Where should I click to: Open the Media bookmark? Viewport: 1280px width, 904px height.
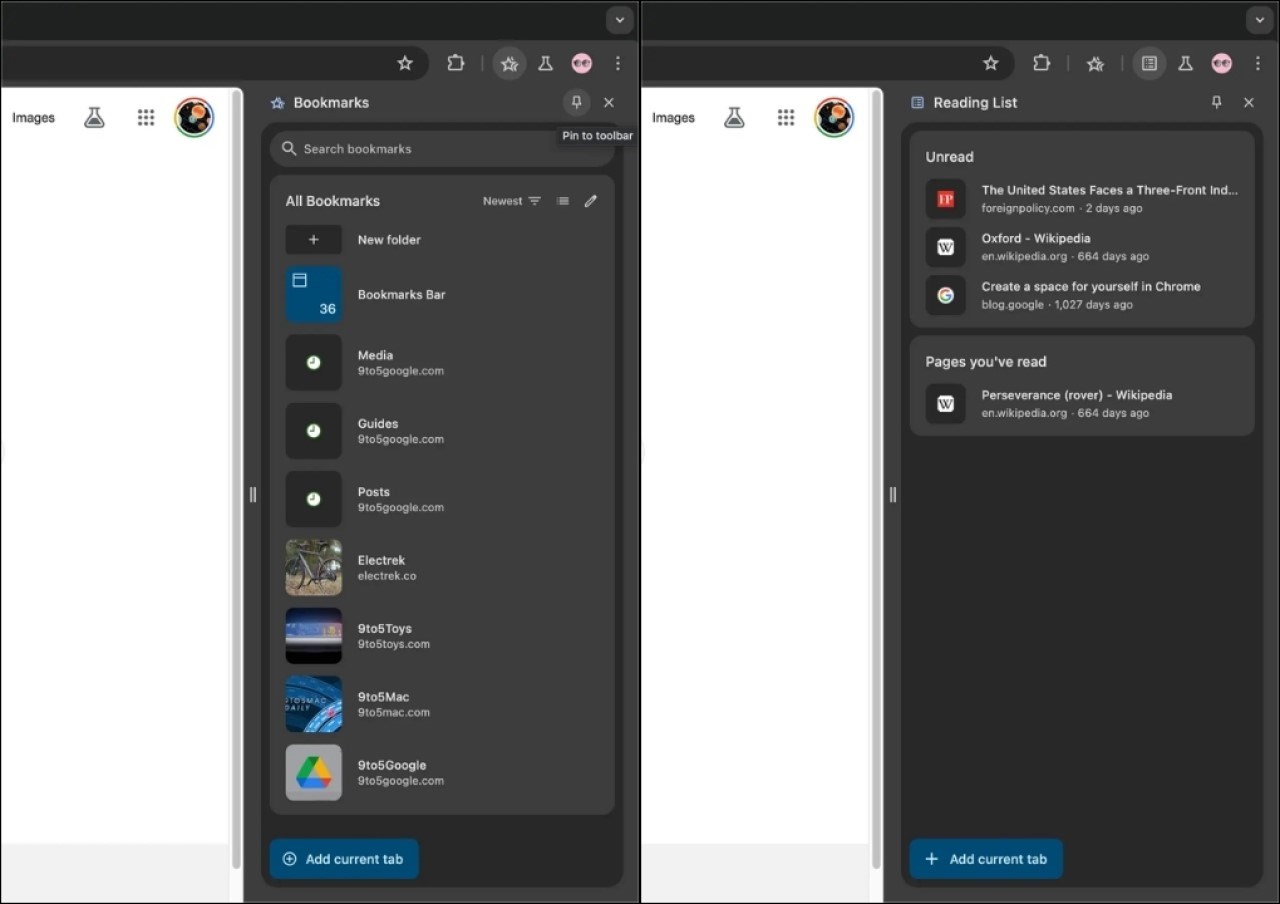[x=441, y=362]
